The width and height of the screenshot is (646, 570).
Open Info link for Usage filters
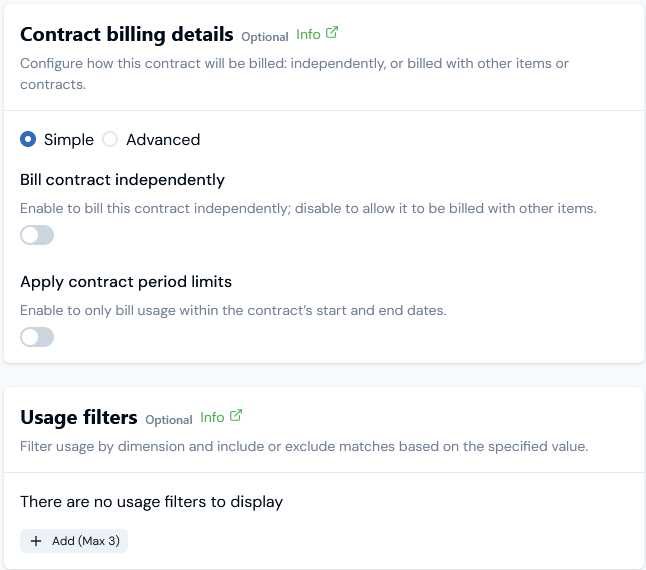pos(212,417)
